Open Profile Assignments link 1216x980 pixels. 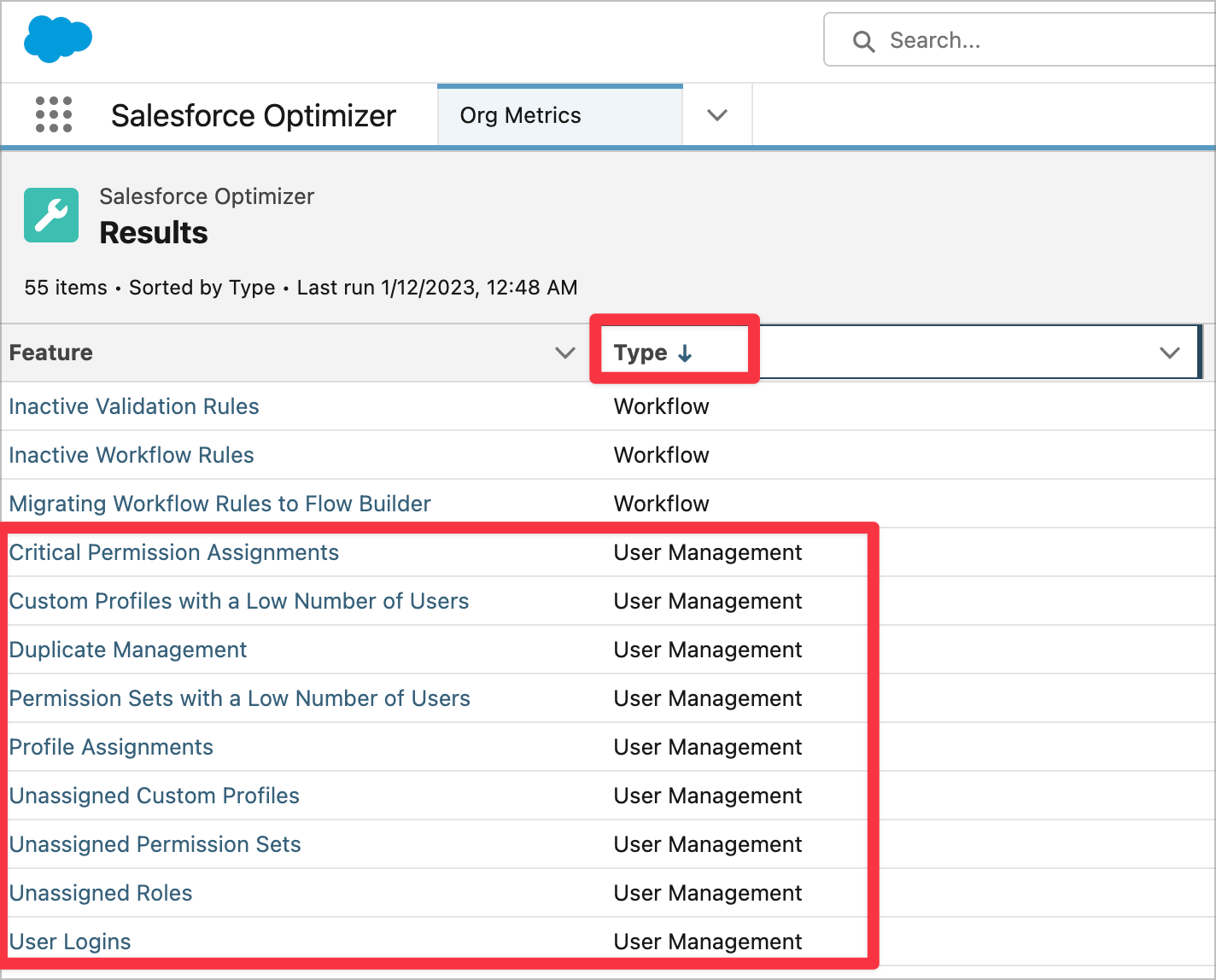click(x=111, y=747)
